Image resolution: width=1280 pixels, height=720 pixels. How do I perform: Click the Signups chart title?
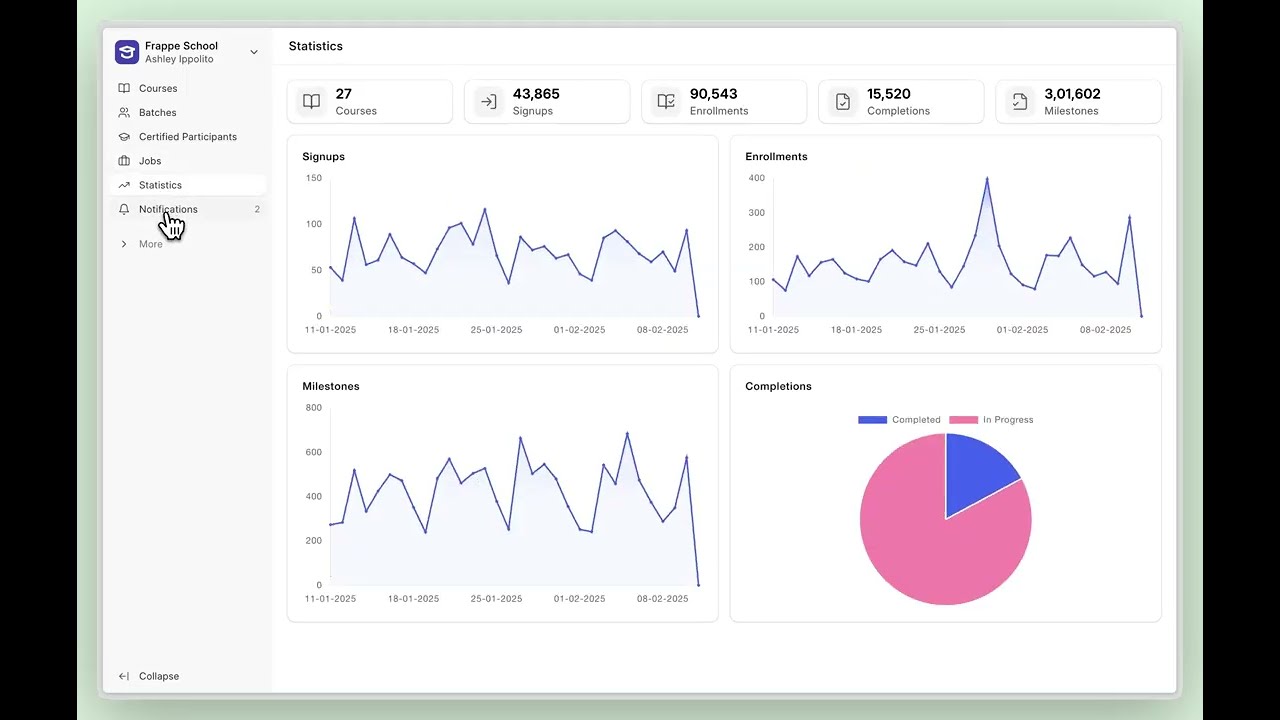[324, 157]
